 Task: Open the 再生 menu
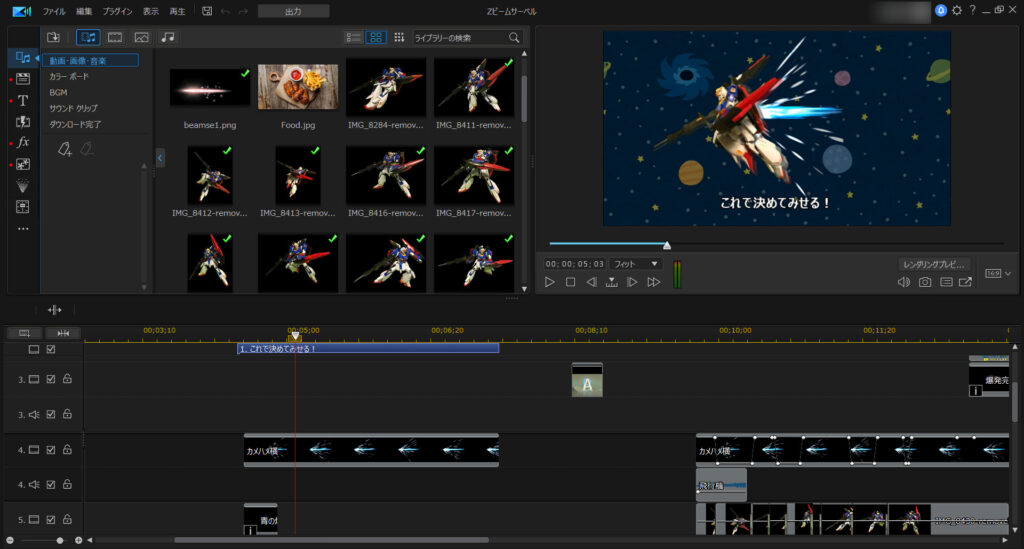178,12
